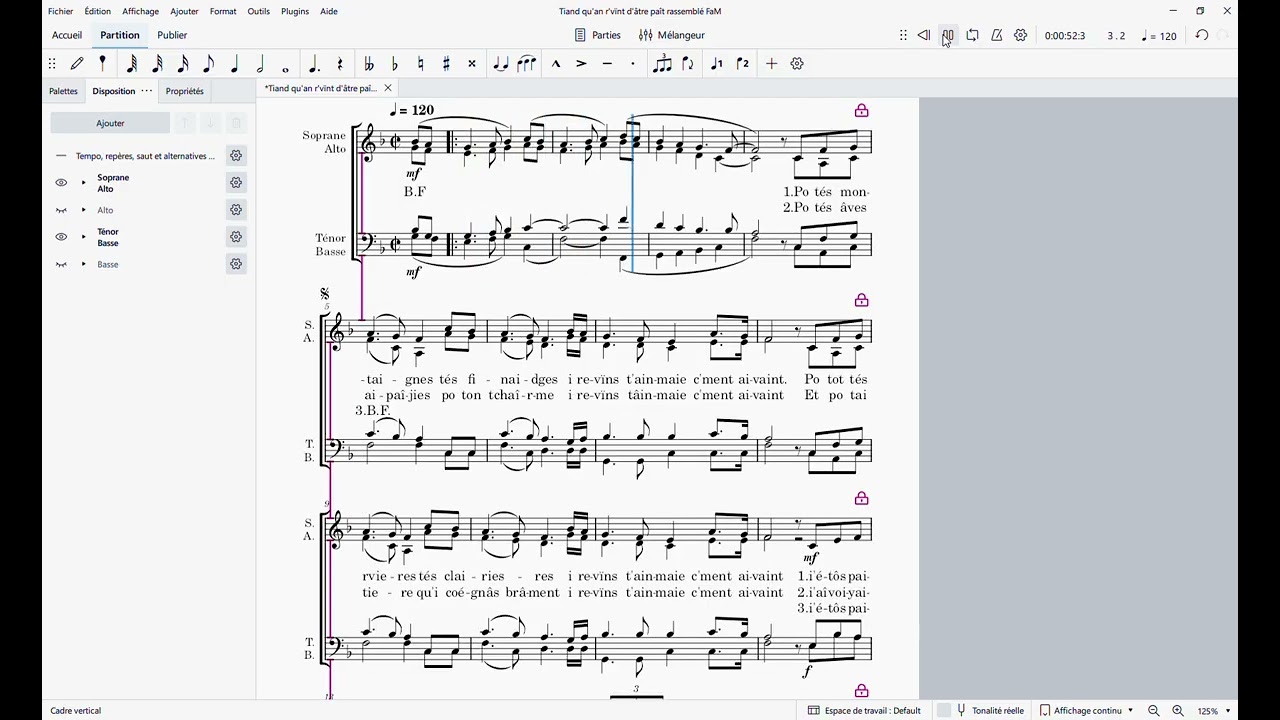This screenshot has height=720, width=1280.
Task: Undo the last action
Action: pos(1202,35)
